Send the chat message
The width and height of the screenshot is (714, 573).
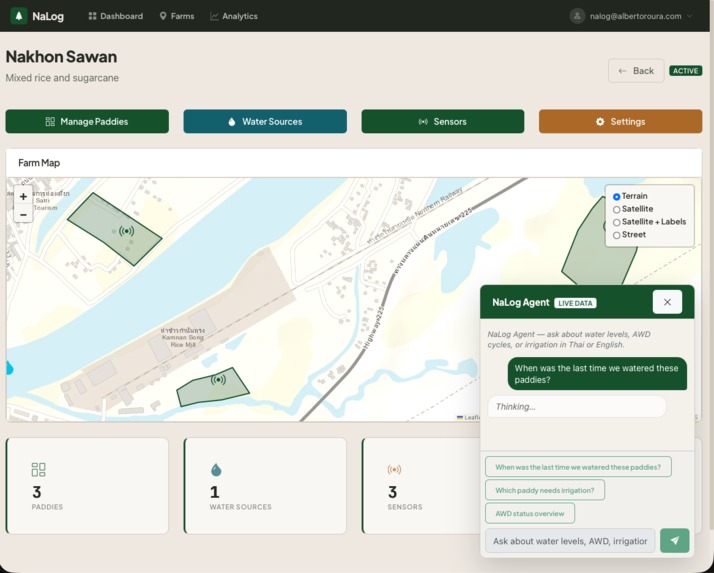click(674, 541)
